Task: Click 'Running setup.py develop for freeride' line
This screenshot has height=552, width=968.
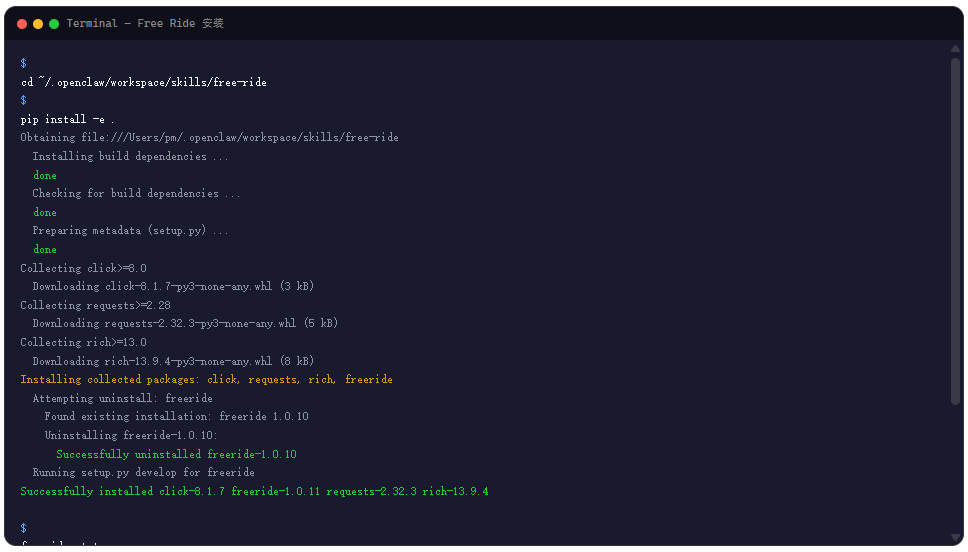Action: (x=143, y=472)
